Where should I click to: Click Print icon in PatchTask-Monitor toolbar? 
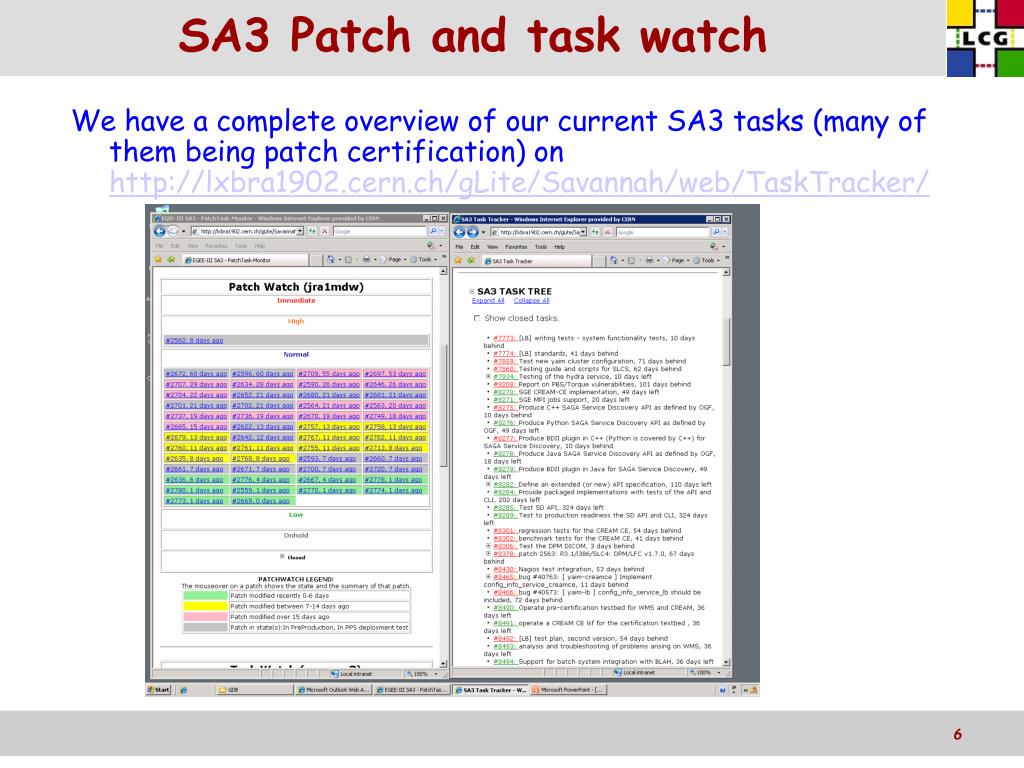pos(366,260)
